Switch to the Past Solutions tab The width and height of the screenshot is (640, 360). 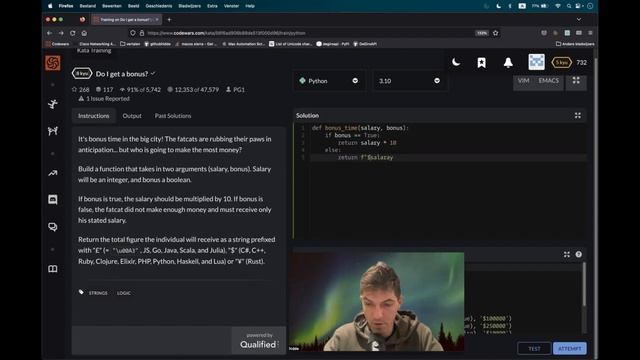(173, 116)
